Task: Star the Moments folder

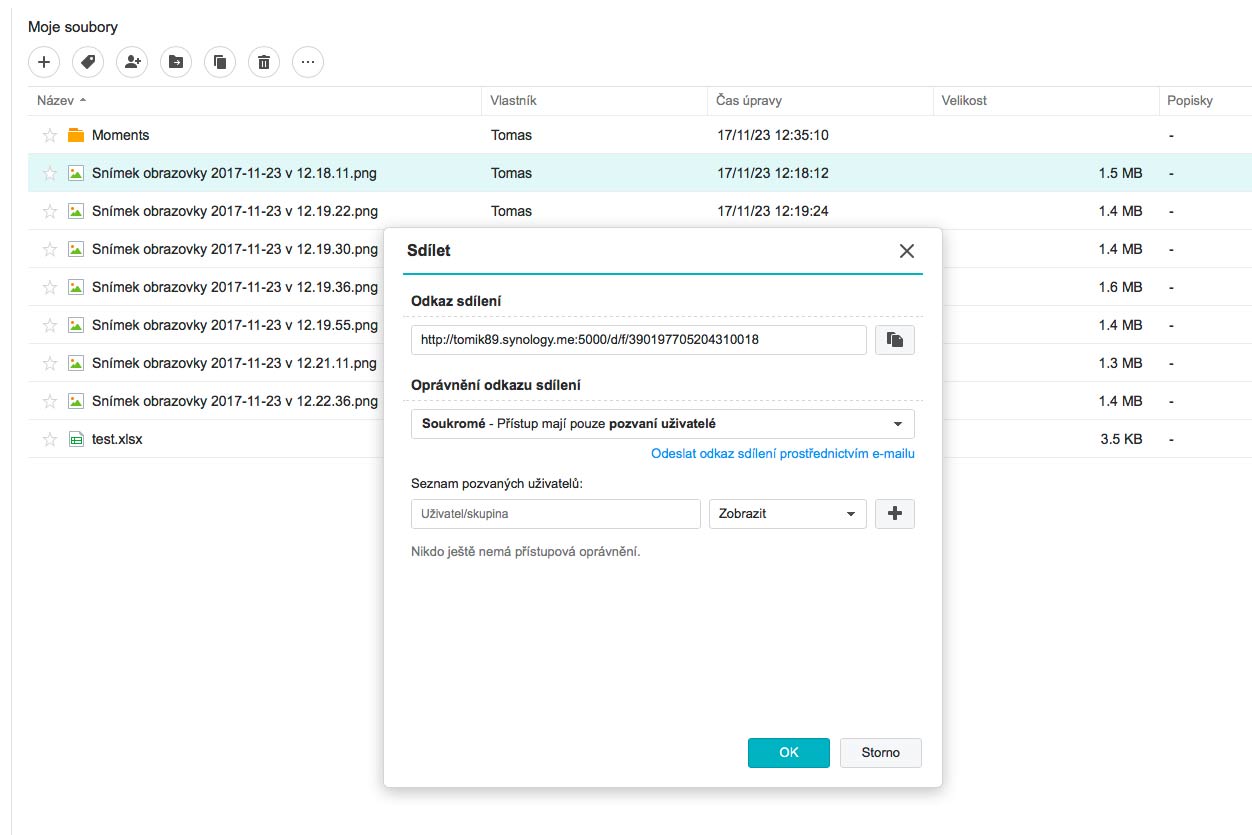Action: pyautogui.click(x=50, y=135)
